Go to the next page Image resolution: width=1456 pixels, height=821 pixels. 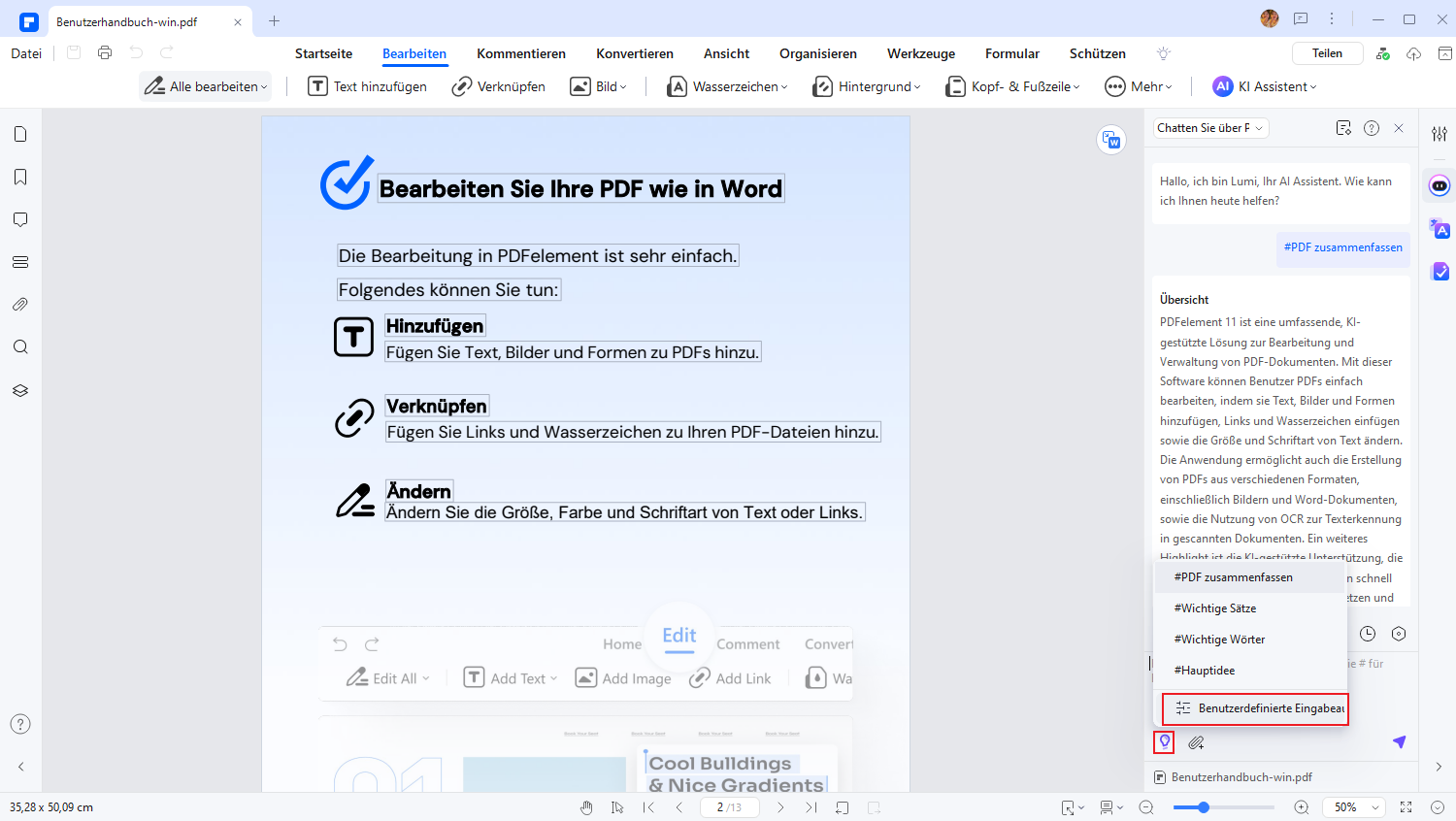coord(780,807)
